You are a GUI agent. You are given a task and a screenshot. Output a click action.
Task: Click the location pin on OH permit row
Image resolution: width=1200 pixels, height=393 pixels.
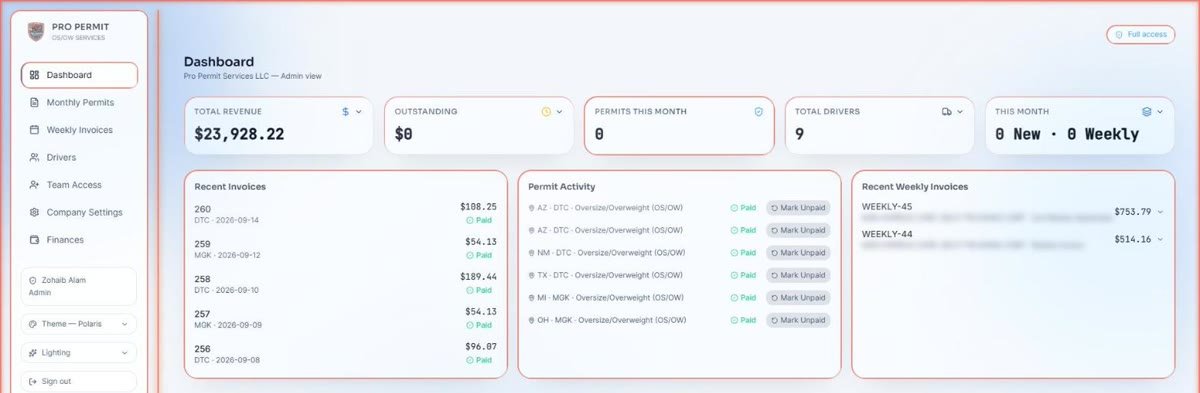(x=531, y=320)
